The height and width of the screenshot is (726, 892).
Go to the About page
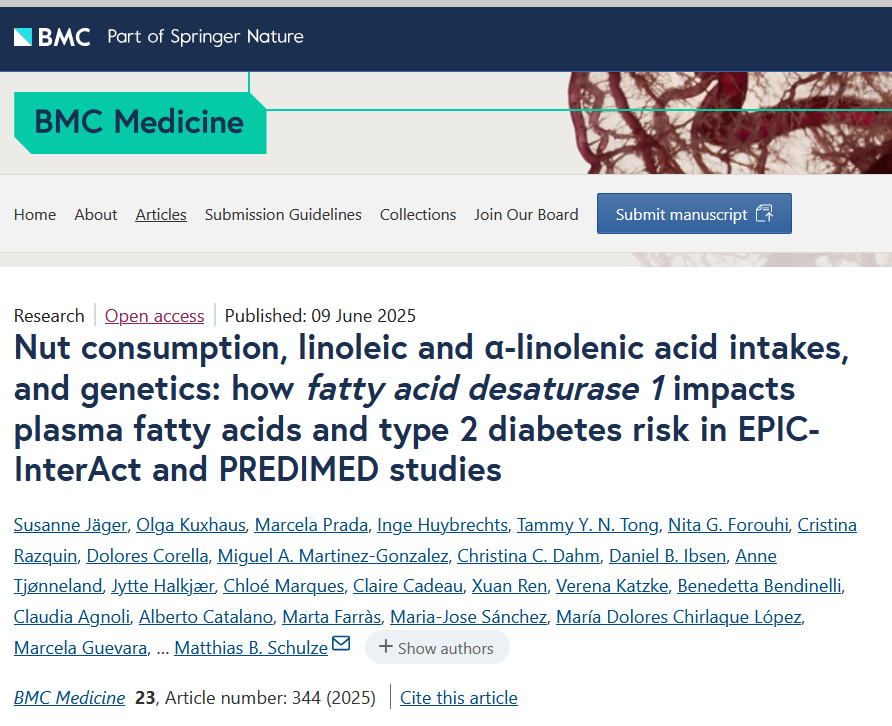pos(96,214)
